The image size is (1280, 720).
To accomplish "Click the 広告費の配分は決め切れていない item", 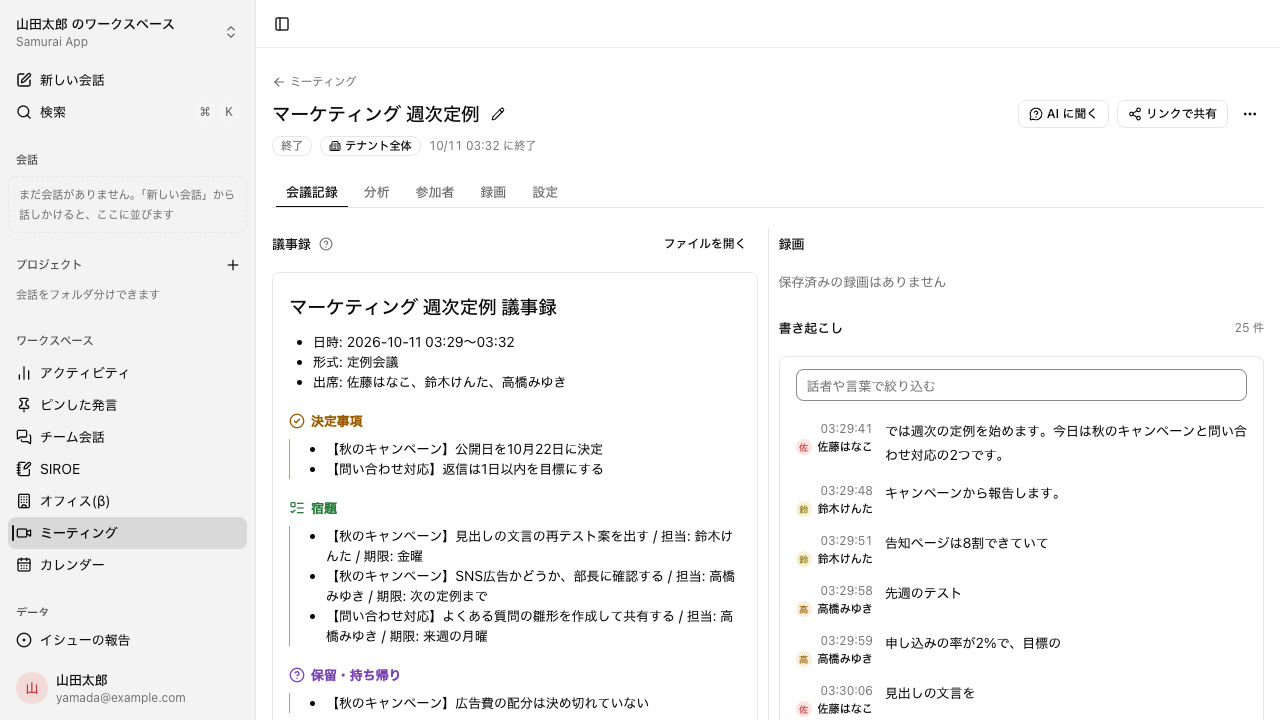I will [x=488, y=703].
